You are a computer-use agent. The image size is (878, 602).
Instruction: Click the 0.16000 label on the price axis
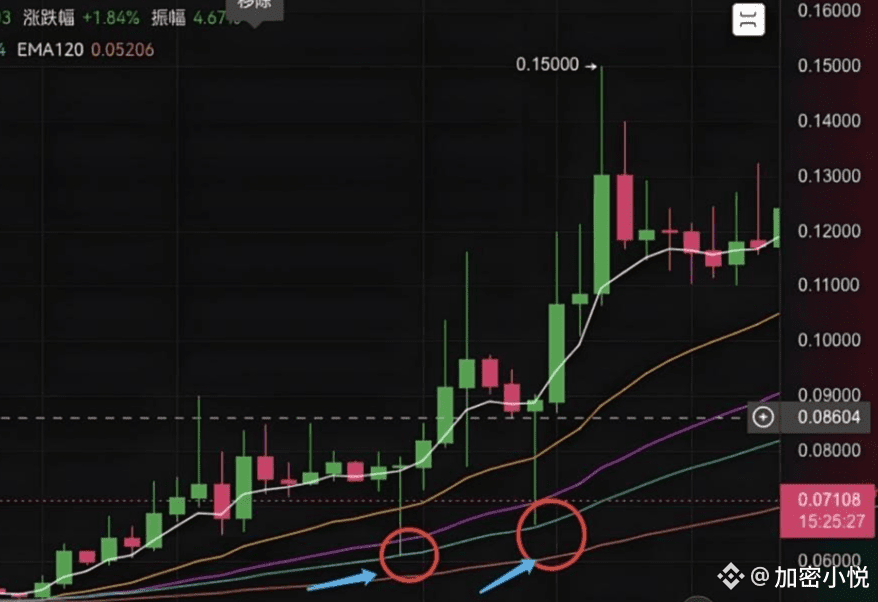click(x=829, y=11)
